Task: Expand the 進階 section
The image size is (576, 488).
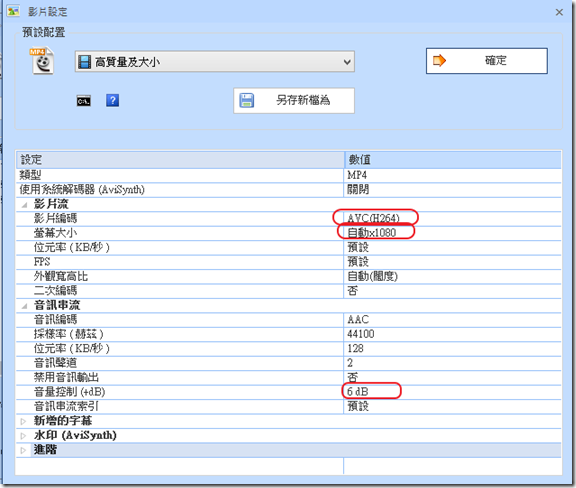Action: tap(23, 450)
